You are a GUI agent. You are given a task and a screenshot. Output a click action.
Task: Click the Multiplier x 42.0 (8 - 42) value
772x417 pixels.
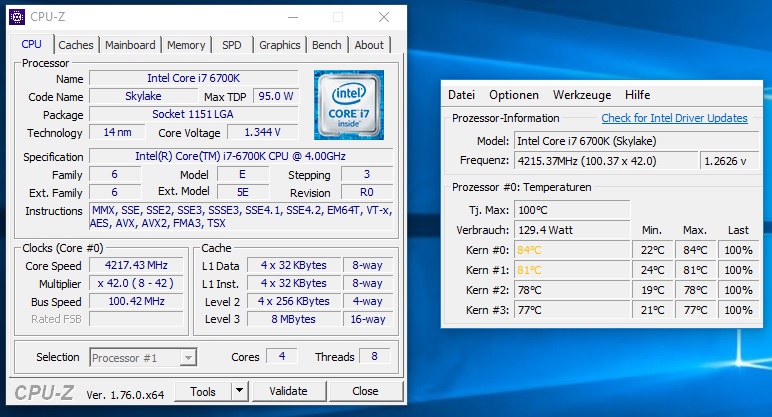pyautogui.click(x=136, y=283)
